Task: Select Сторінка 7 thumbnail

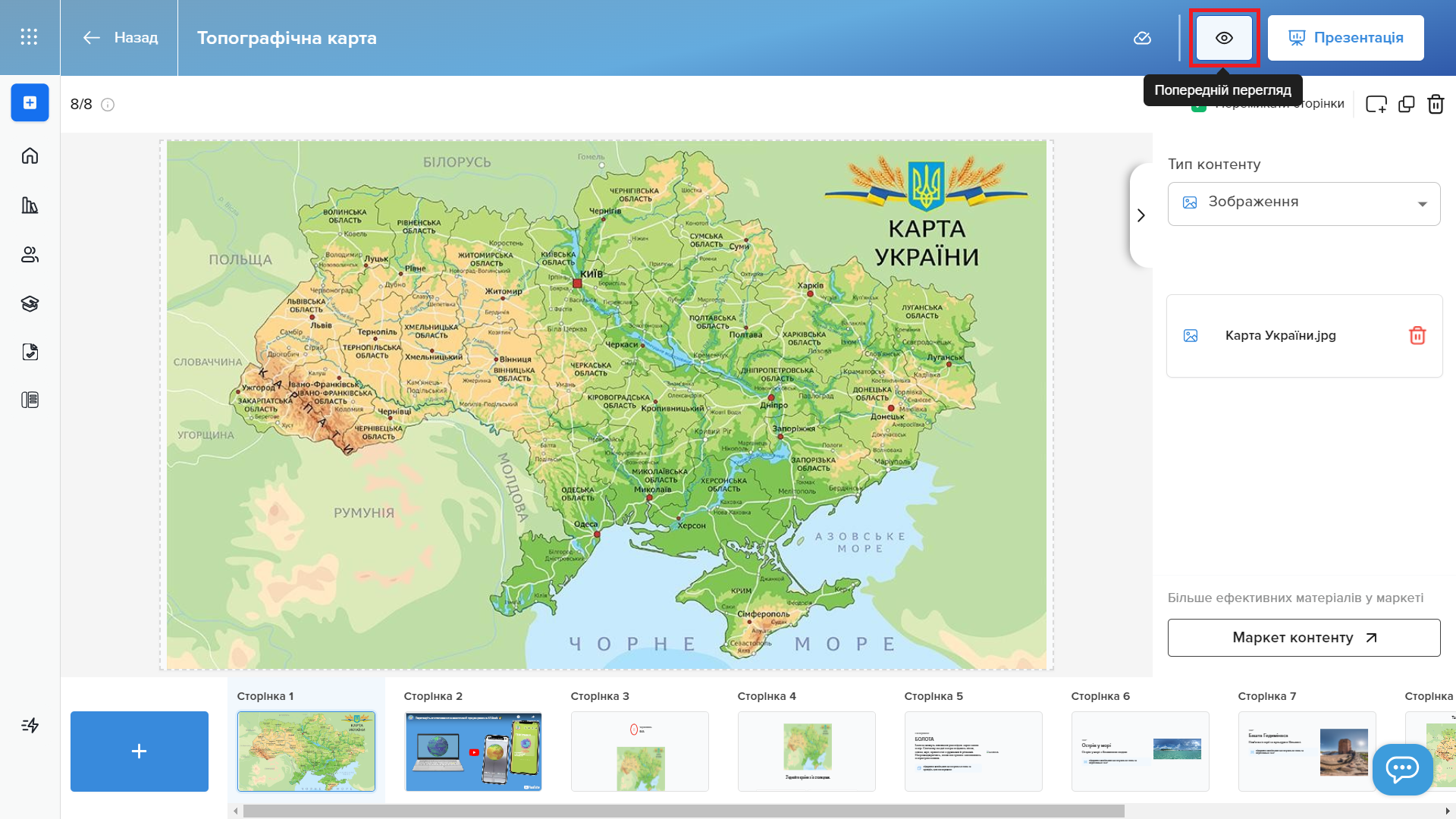Action: (x=1307, y=752)
